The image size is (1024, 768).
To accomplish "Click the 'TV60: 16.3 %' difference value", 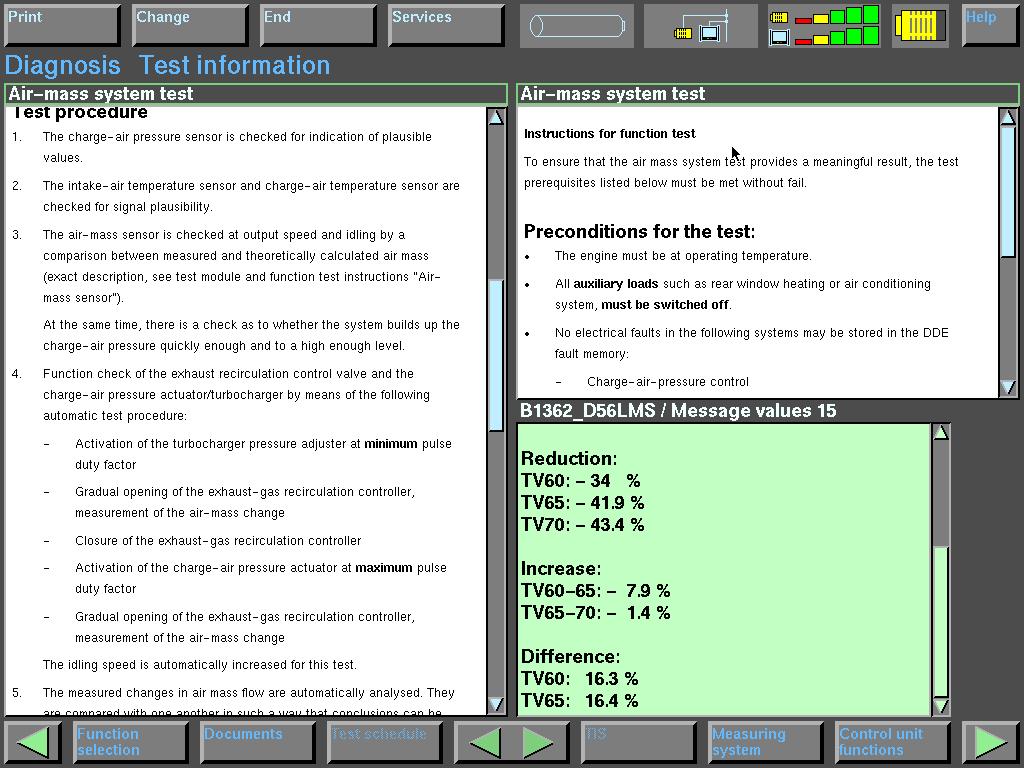I will (579, 679).
